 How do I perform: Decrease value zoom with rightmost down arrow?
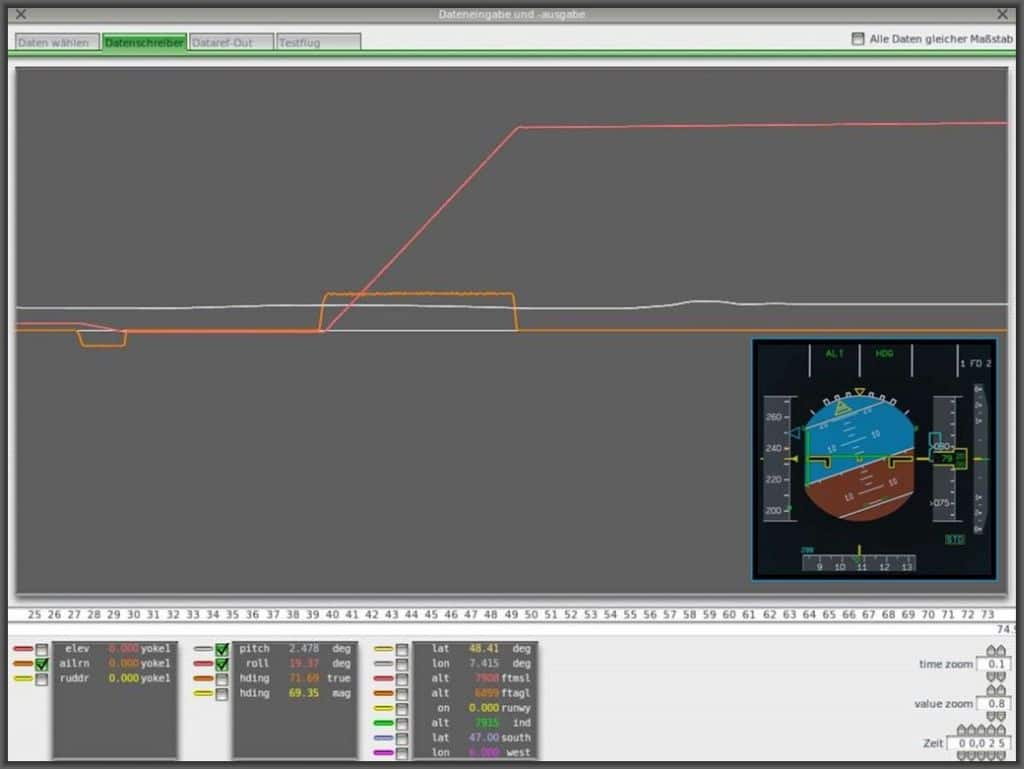click(1001, 717)
